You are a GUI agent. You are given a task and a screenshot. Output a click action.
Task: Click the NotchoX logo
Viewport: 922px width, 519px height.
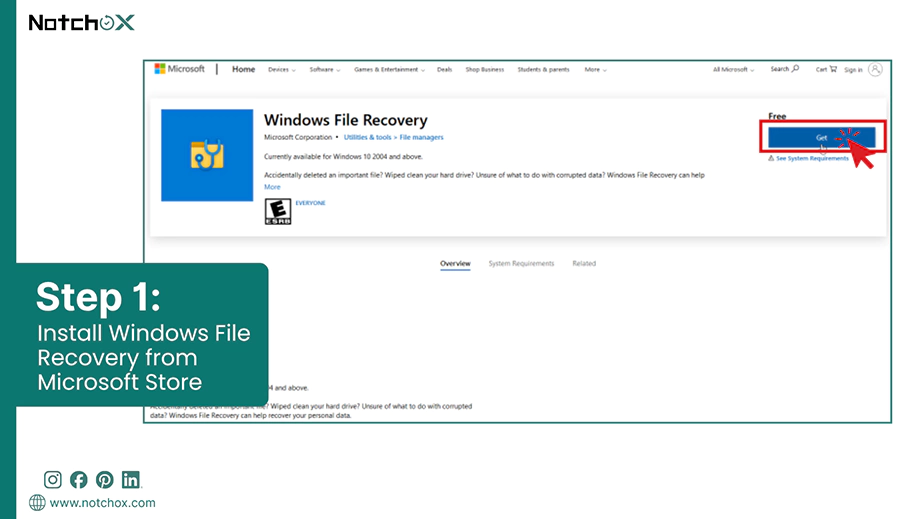82,22
